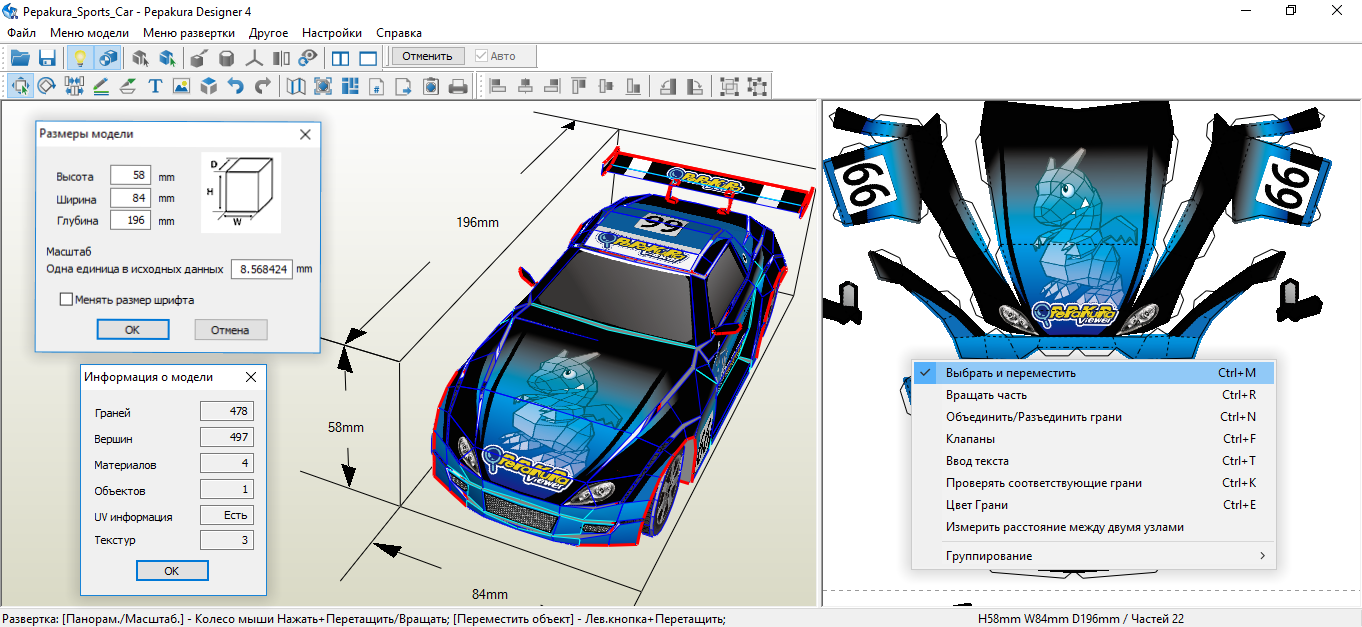Select Объединить/Разъединить грани menu entry
Screen dimensions: 1362x627
click(1094, 417)
